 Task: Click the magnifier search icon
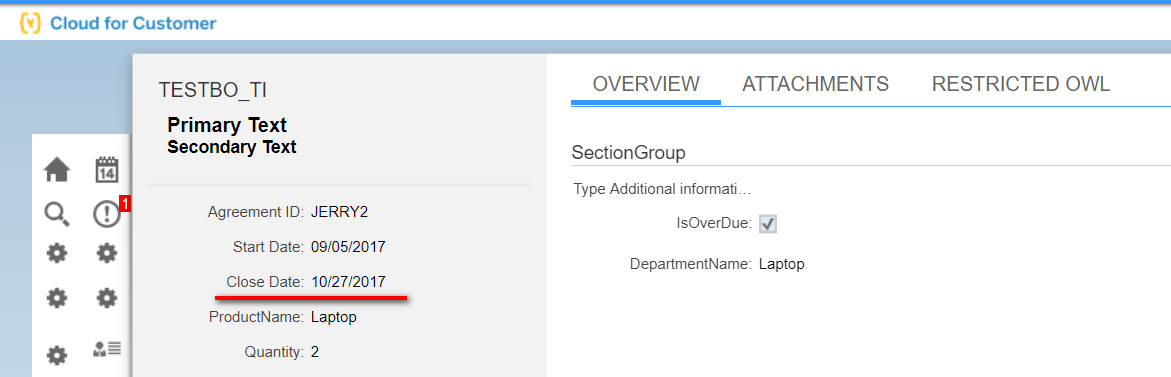(x=57, y=214)
